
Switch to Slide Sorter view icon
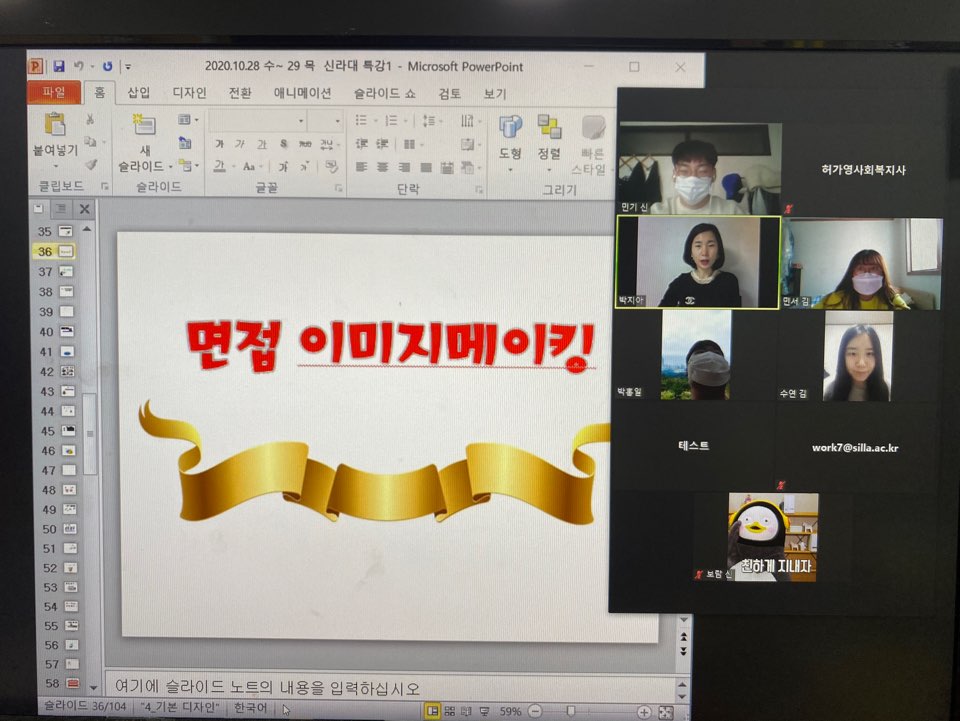pos(450,711)
